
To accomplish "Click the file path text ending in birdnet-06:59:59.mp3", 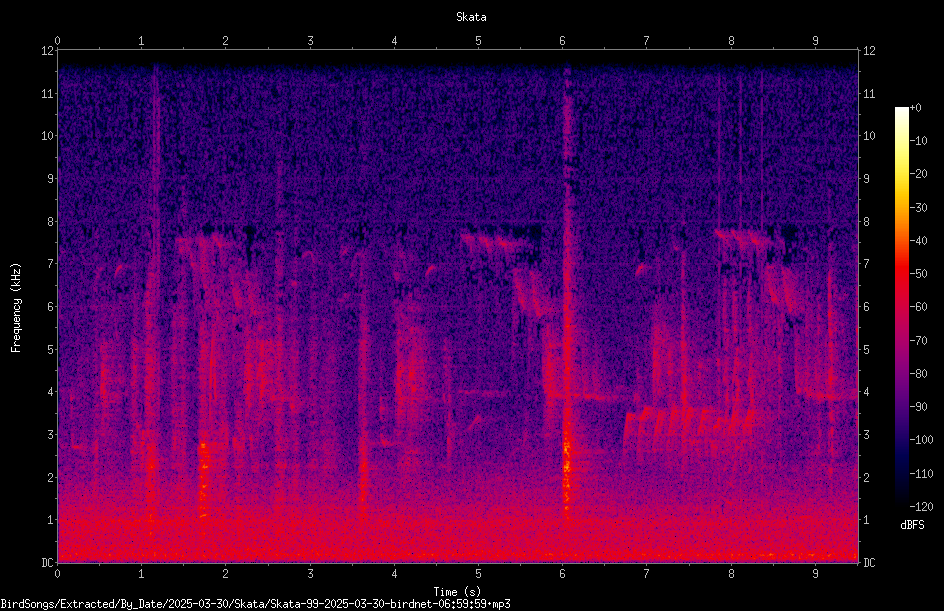I will (x=255, y=604).
